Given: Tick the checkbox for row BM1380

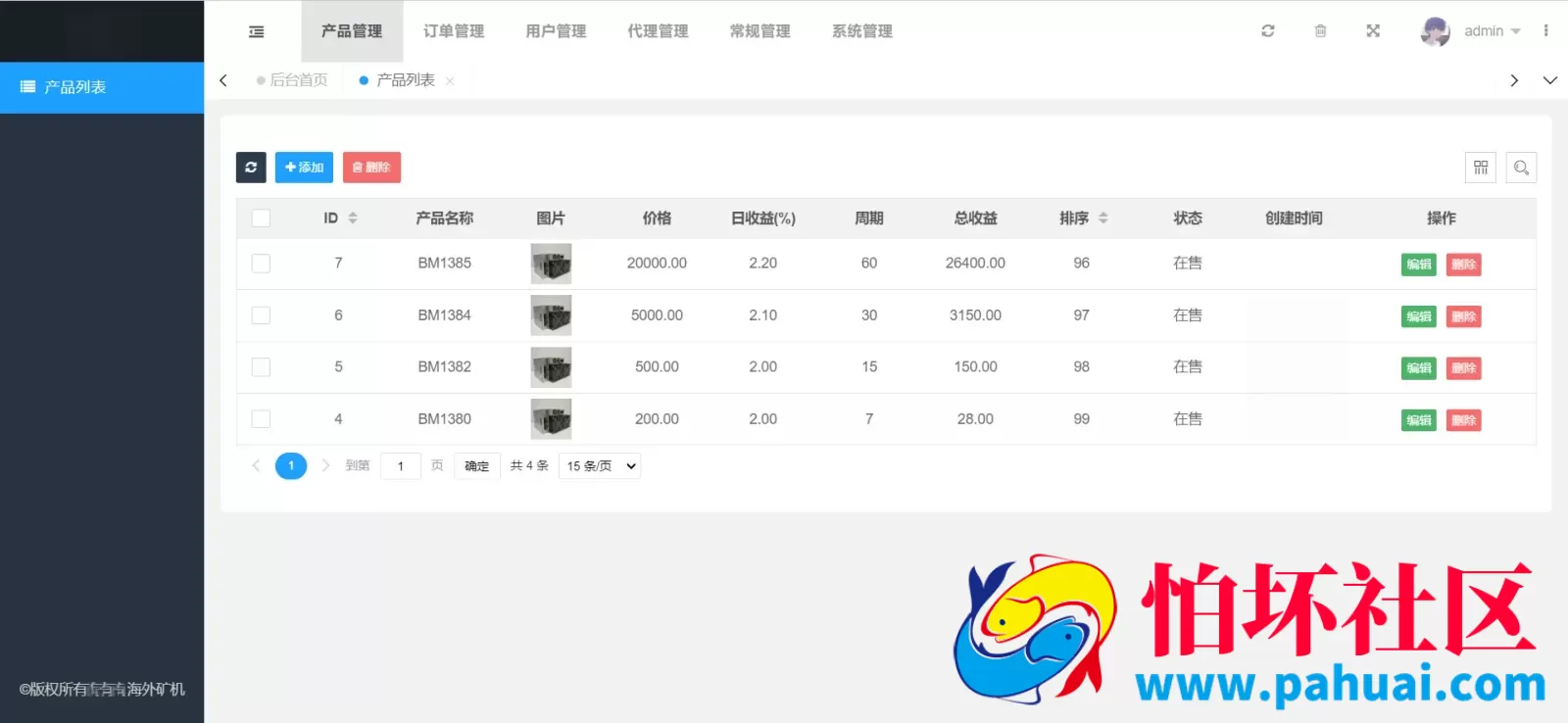Looking at the screenshot, I should point(261,419).
